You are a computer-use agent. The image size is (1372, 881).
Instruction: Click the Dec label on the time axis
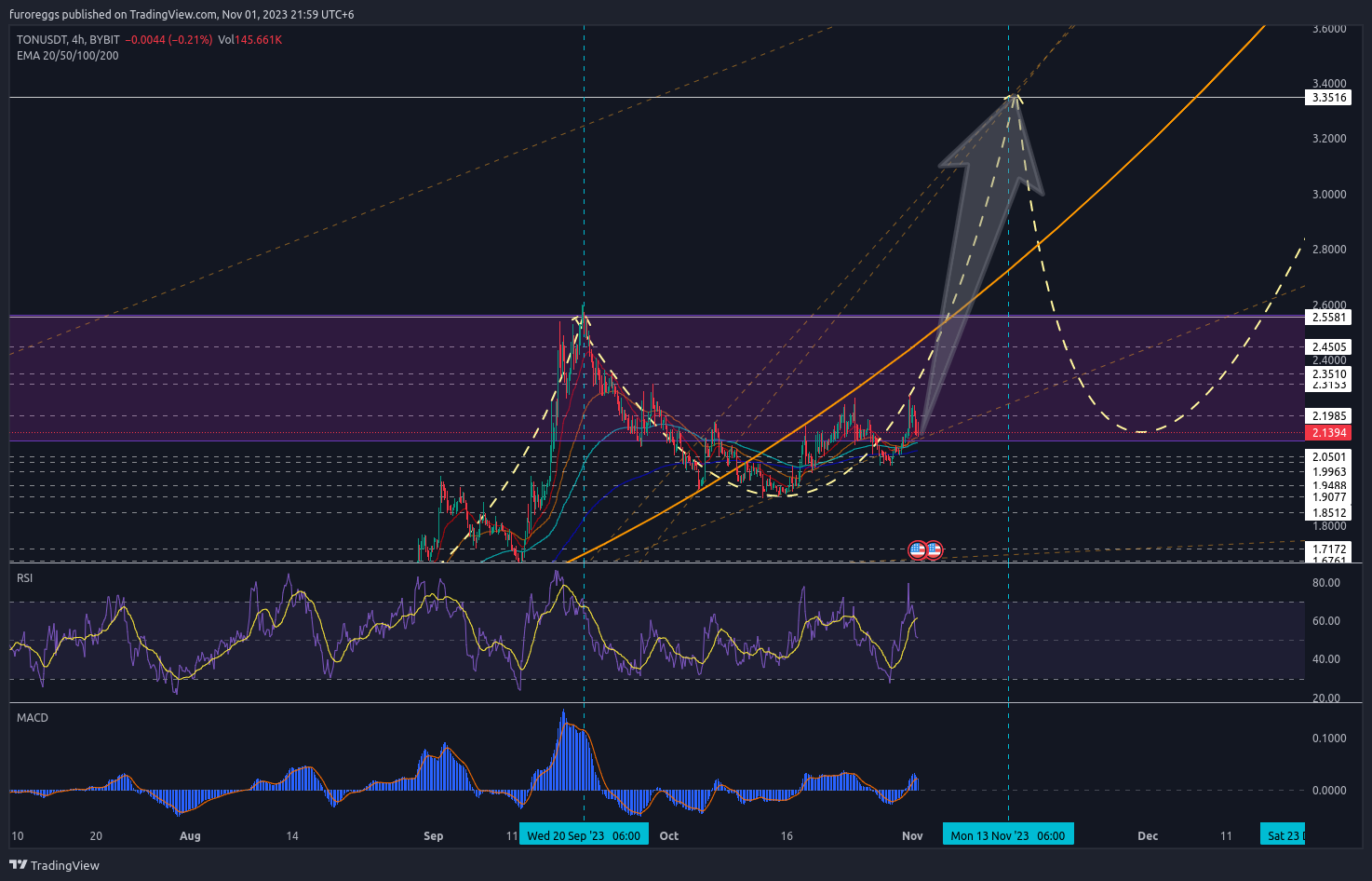pos(1148,836)
